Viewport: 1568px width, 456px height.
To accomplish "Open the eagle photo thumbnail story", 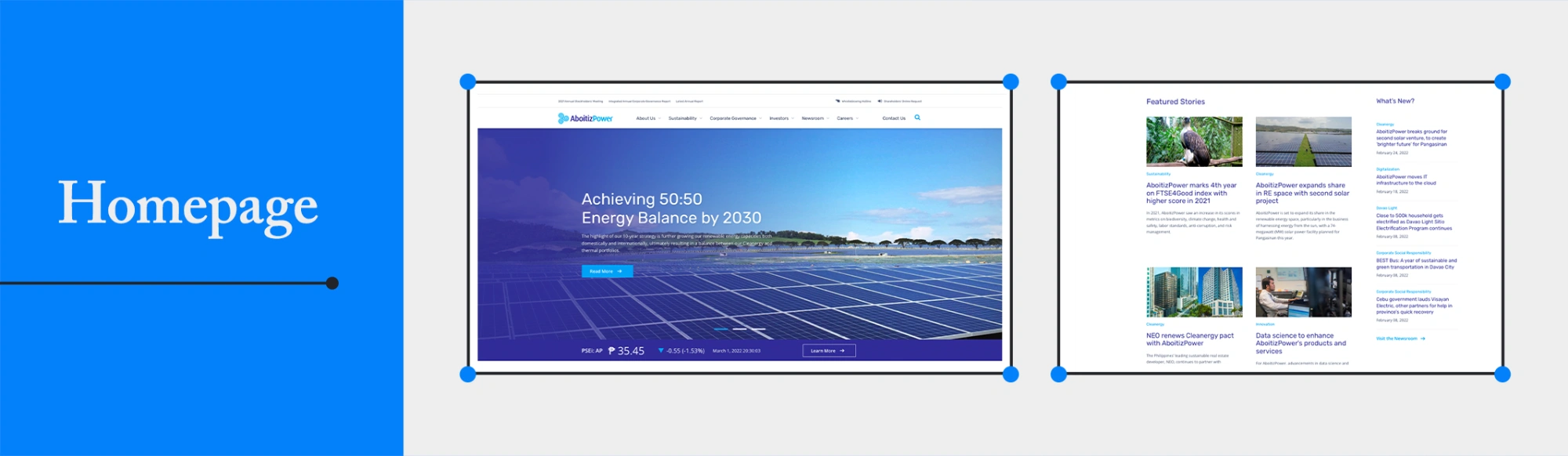I will 1194,142.
